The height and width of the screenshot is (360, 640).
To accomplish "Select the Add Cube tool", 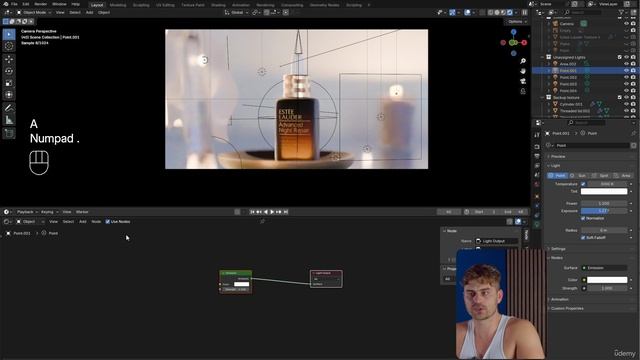I will pyautogui.click(x=9, y=133).
